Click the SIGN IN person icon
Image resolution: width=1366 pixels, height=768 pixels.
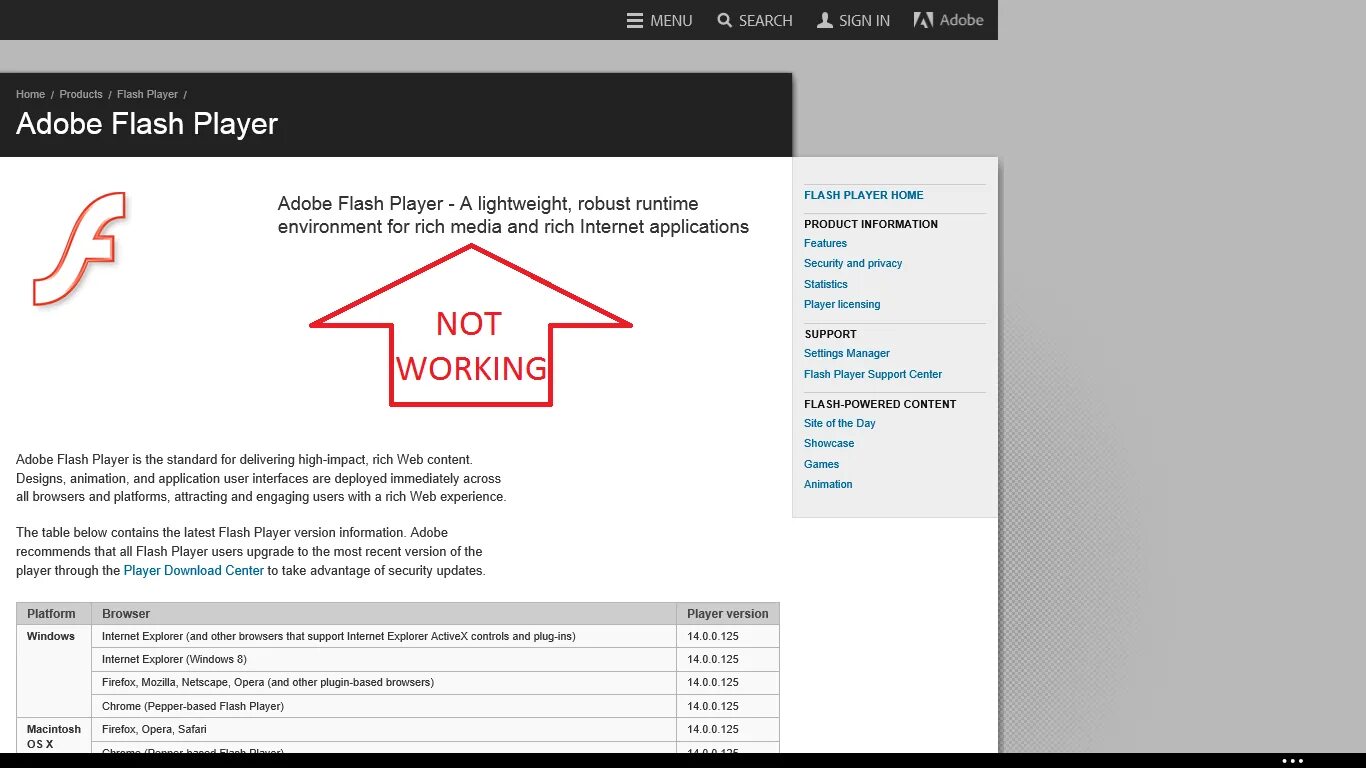(825, 20)
